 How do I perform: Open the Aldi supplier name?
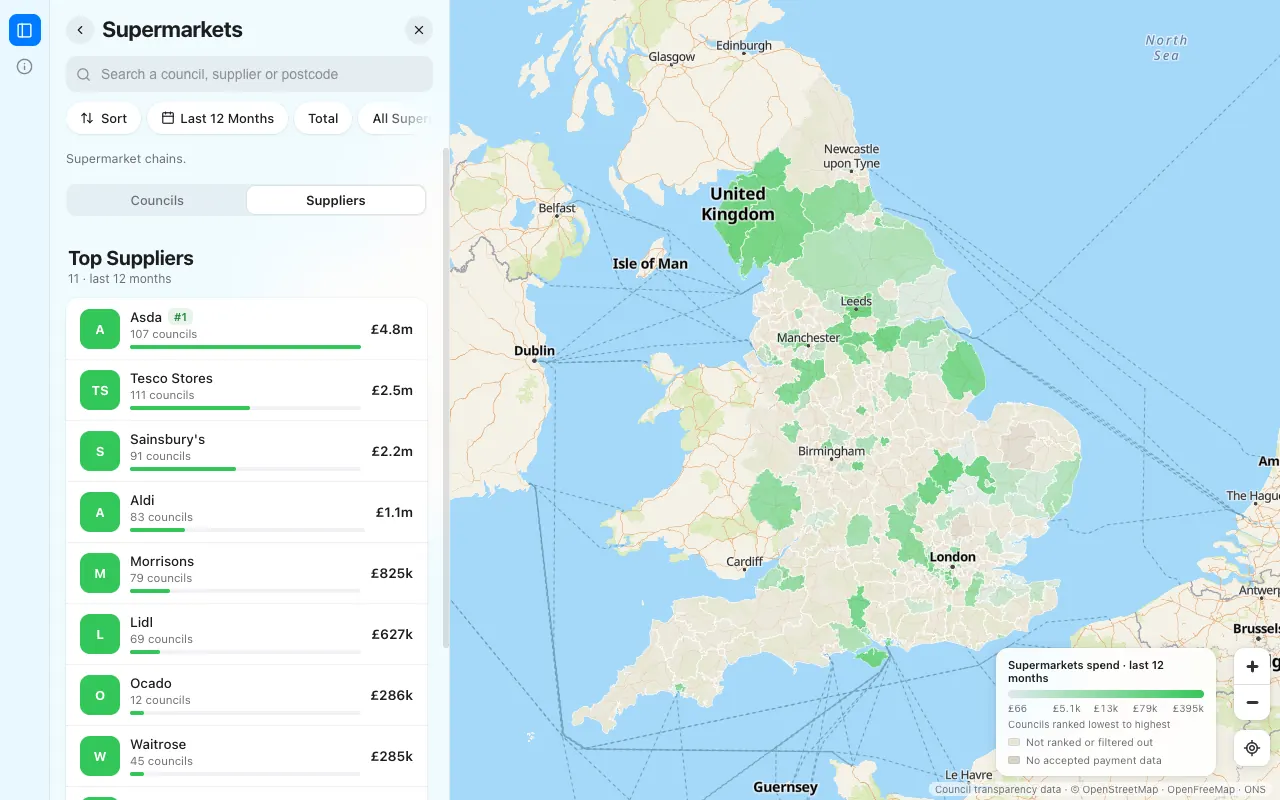142,500
